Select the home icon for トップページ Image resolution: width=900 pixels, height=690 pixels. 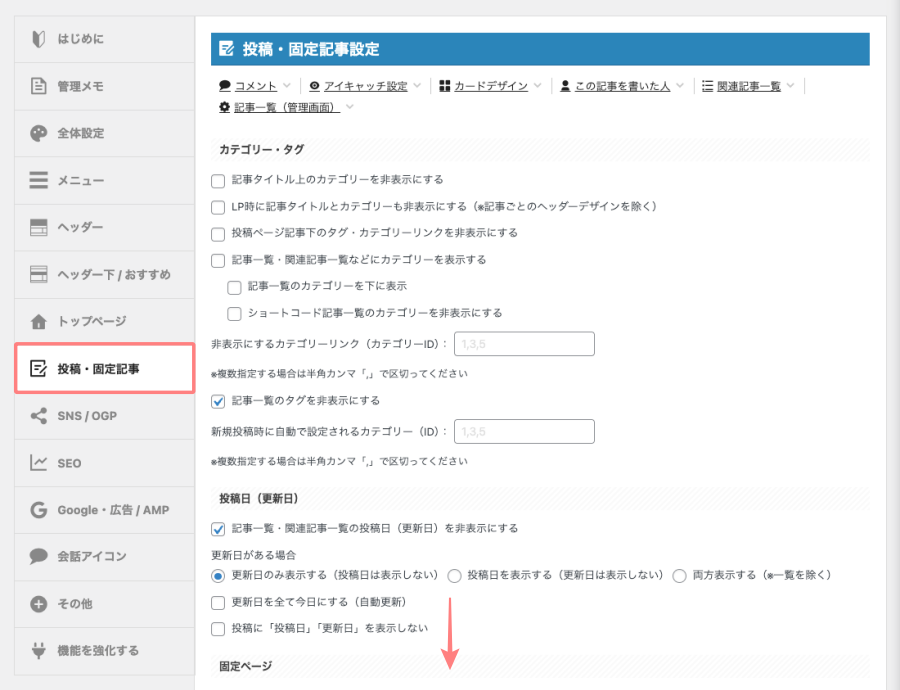tap(38, 321)
